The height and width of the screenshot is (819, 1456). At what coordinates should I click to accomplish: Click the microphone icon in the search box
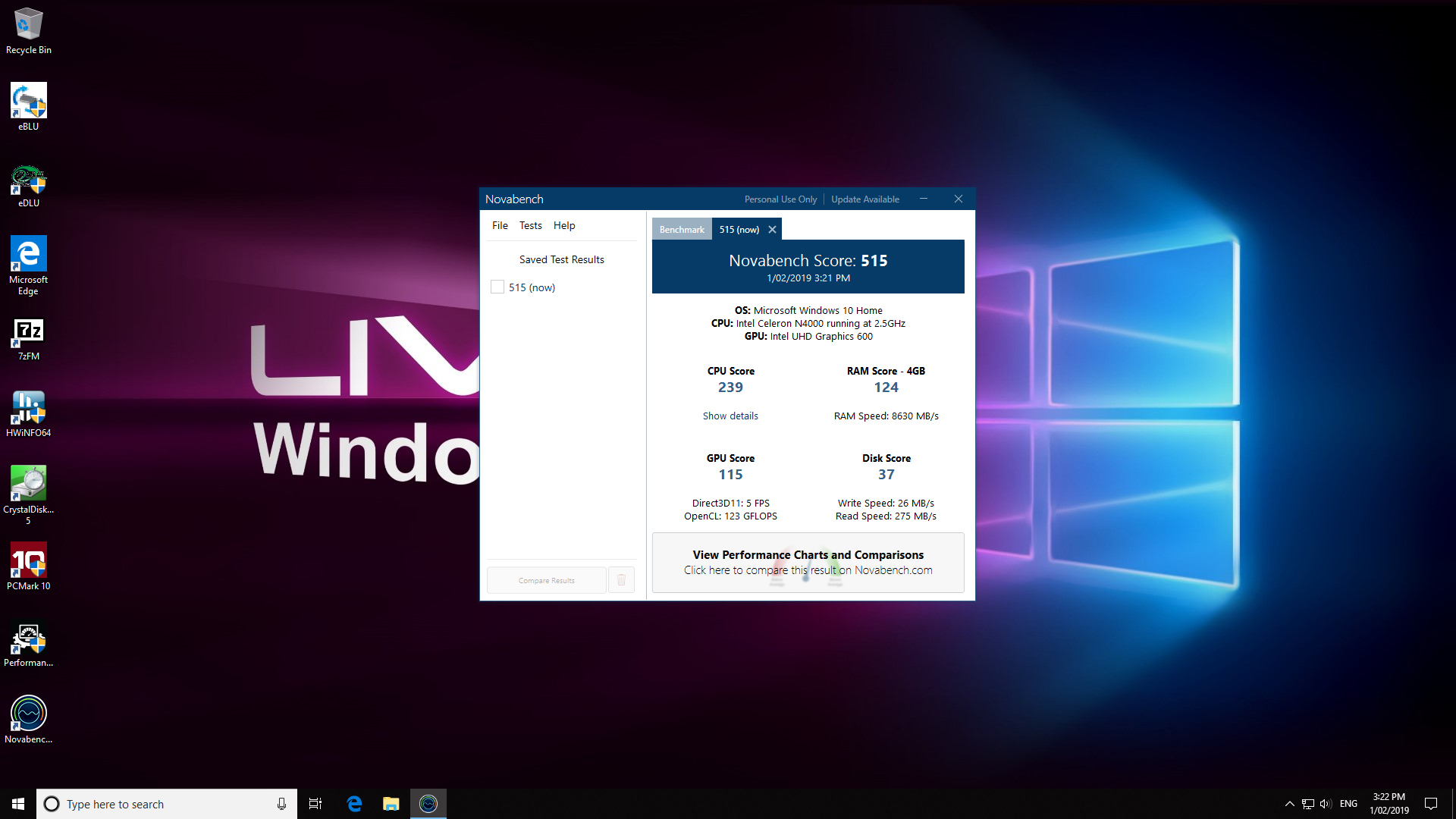(x=281, y=804)
